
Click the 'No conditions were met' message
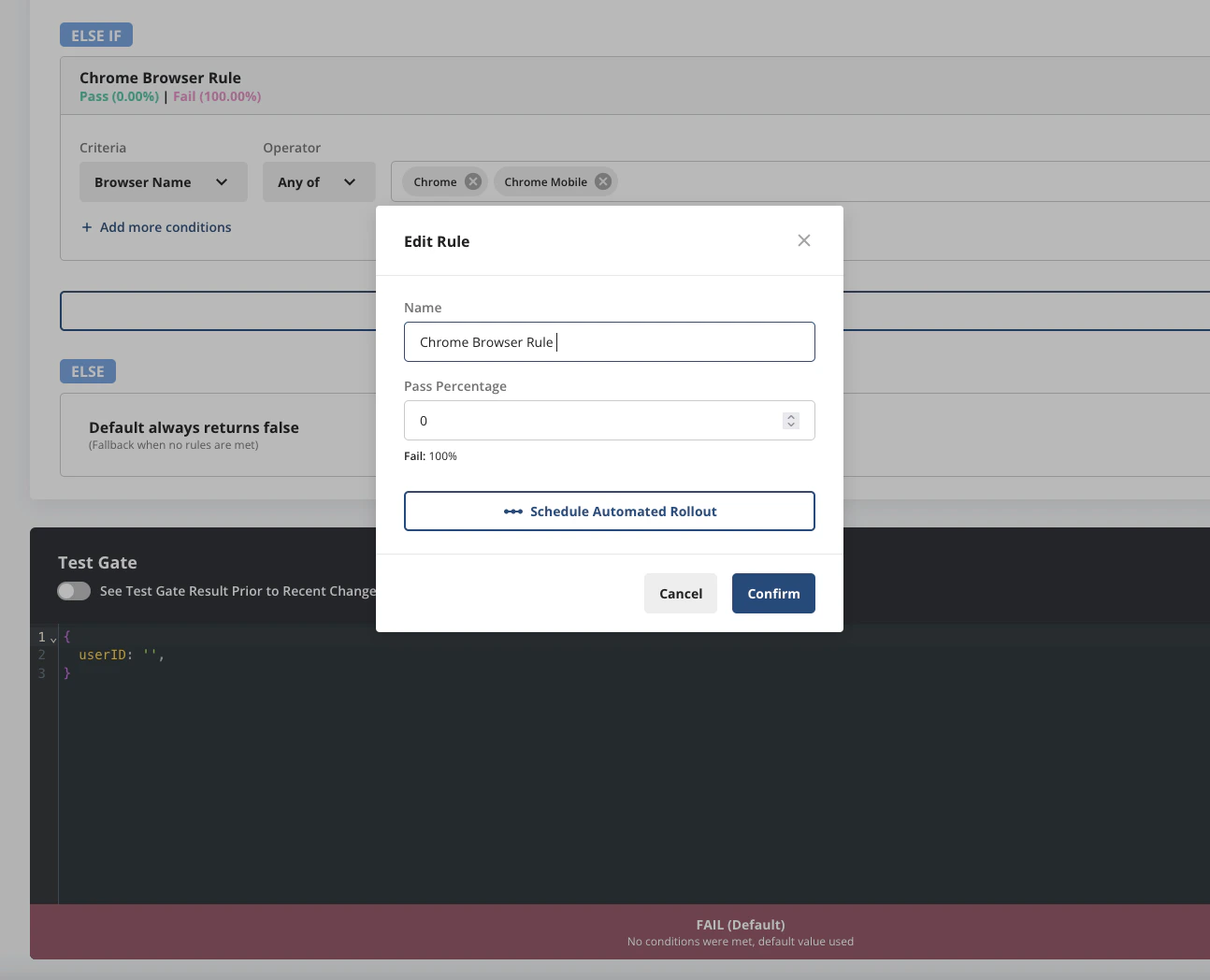[x=741, y=942]
